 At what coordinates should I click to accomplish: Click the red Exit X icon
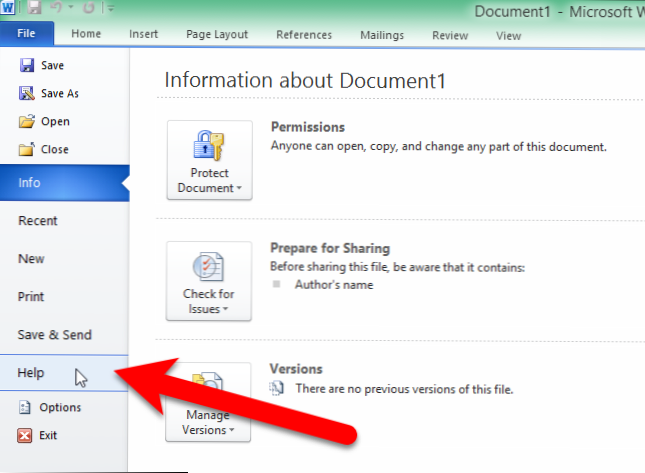pyautogui.click(x=25, y=435)
